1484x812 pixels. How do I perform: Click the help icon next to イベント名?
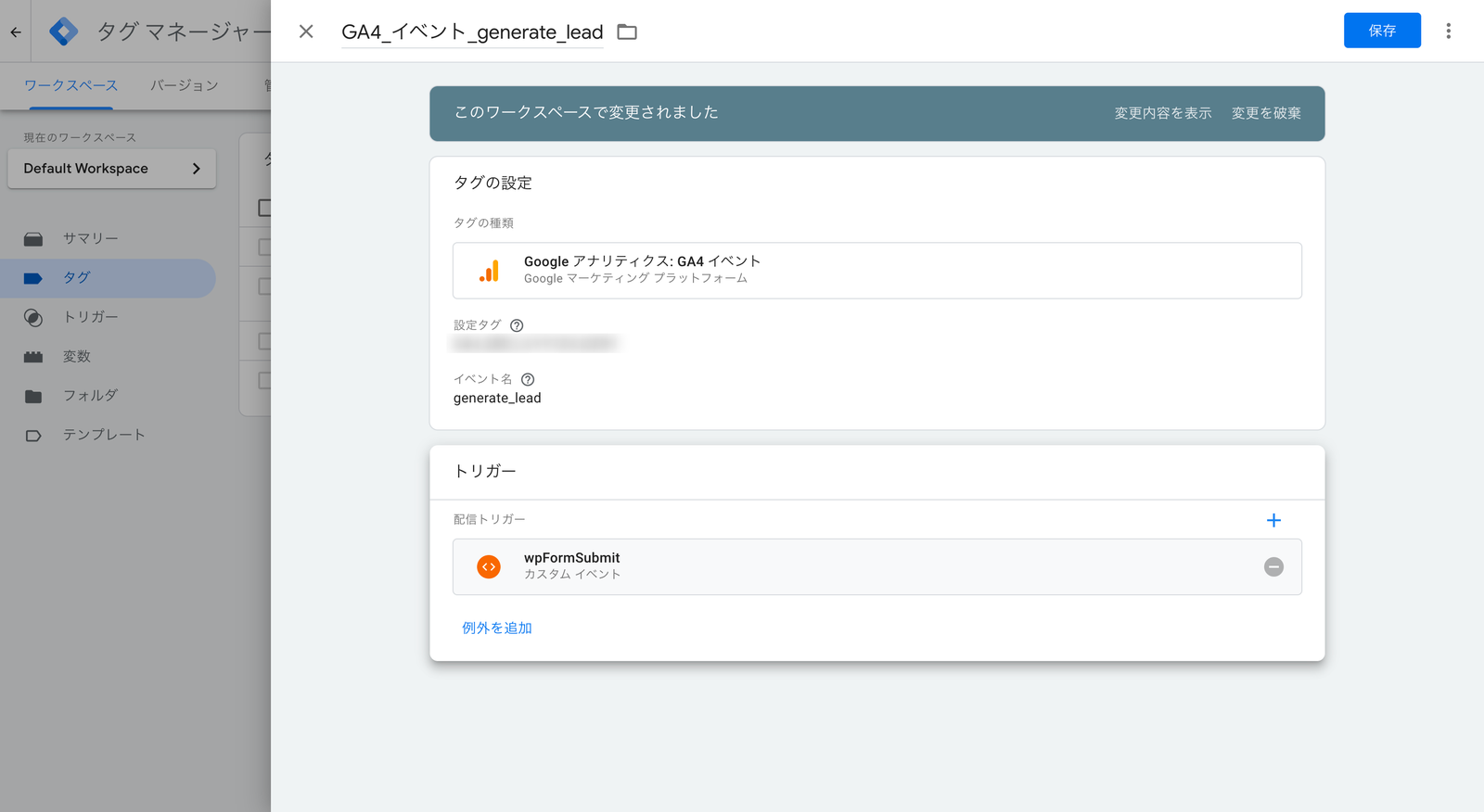[528, 379]
